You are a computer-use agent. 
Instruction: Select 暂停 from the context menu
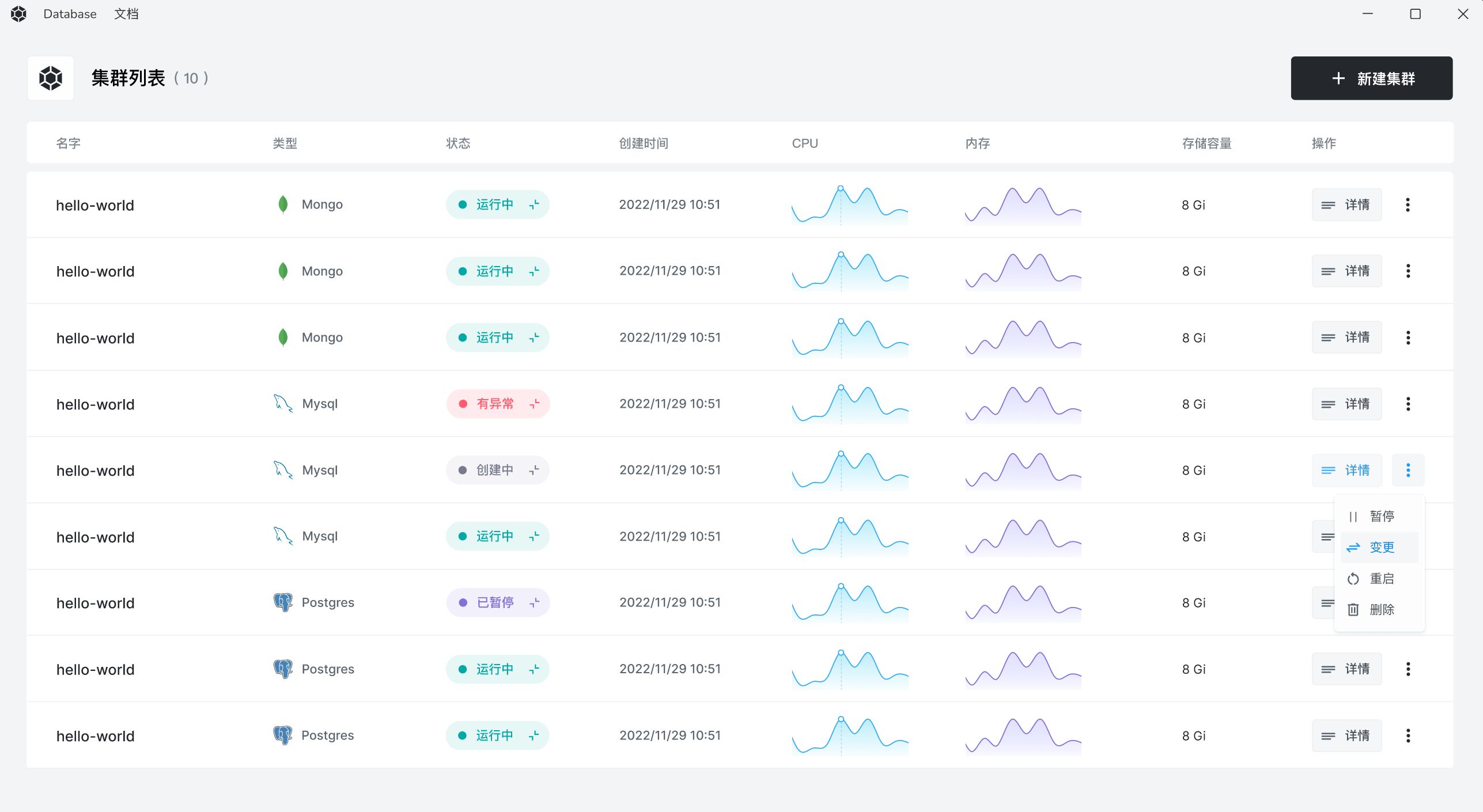[x=1379, y=516]
